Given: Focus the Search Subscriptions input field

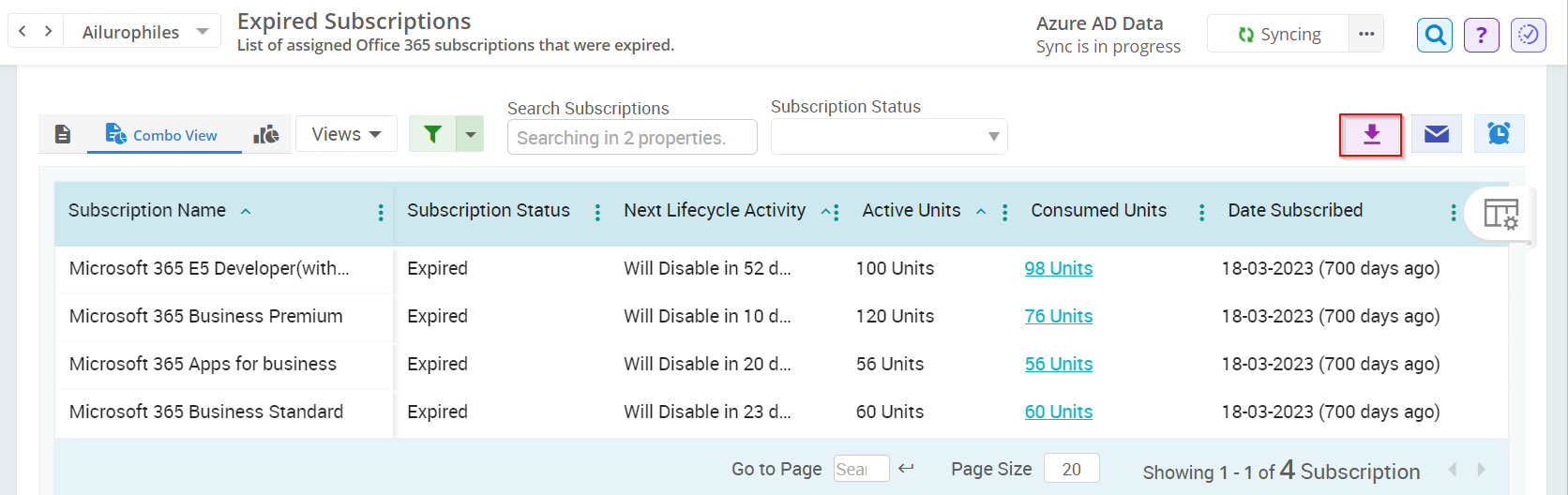Looking at the screenshot, I should pos(632,137).
